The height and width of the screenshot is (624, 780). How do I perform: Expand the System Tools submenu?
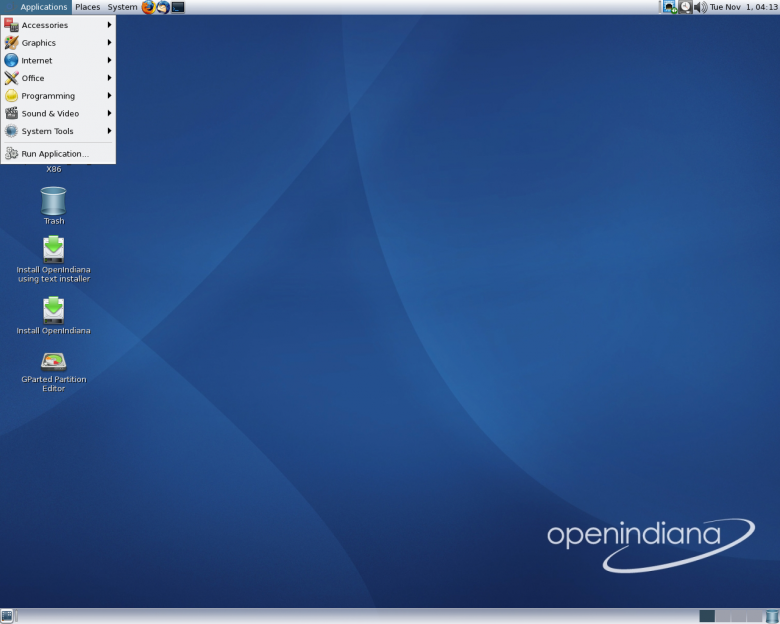click(58, 131)
